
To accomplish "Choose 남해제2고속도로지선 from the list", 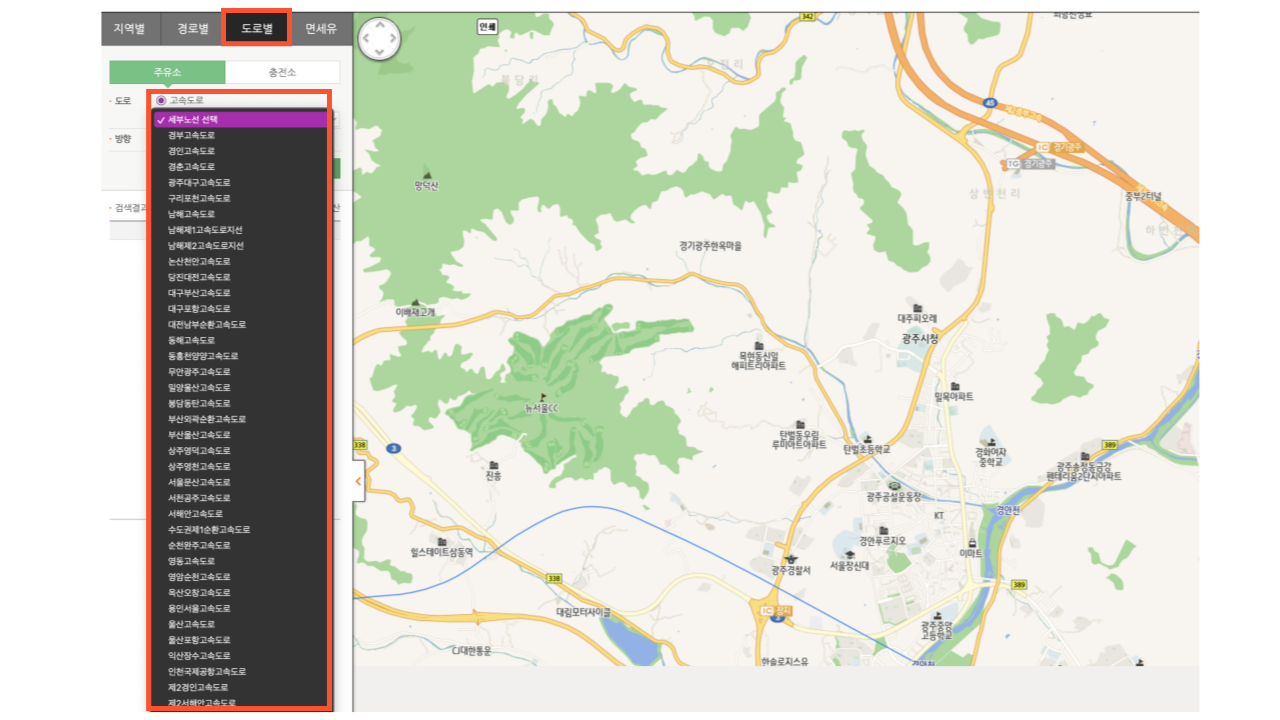I will pos(240,245).
